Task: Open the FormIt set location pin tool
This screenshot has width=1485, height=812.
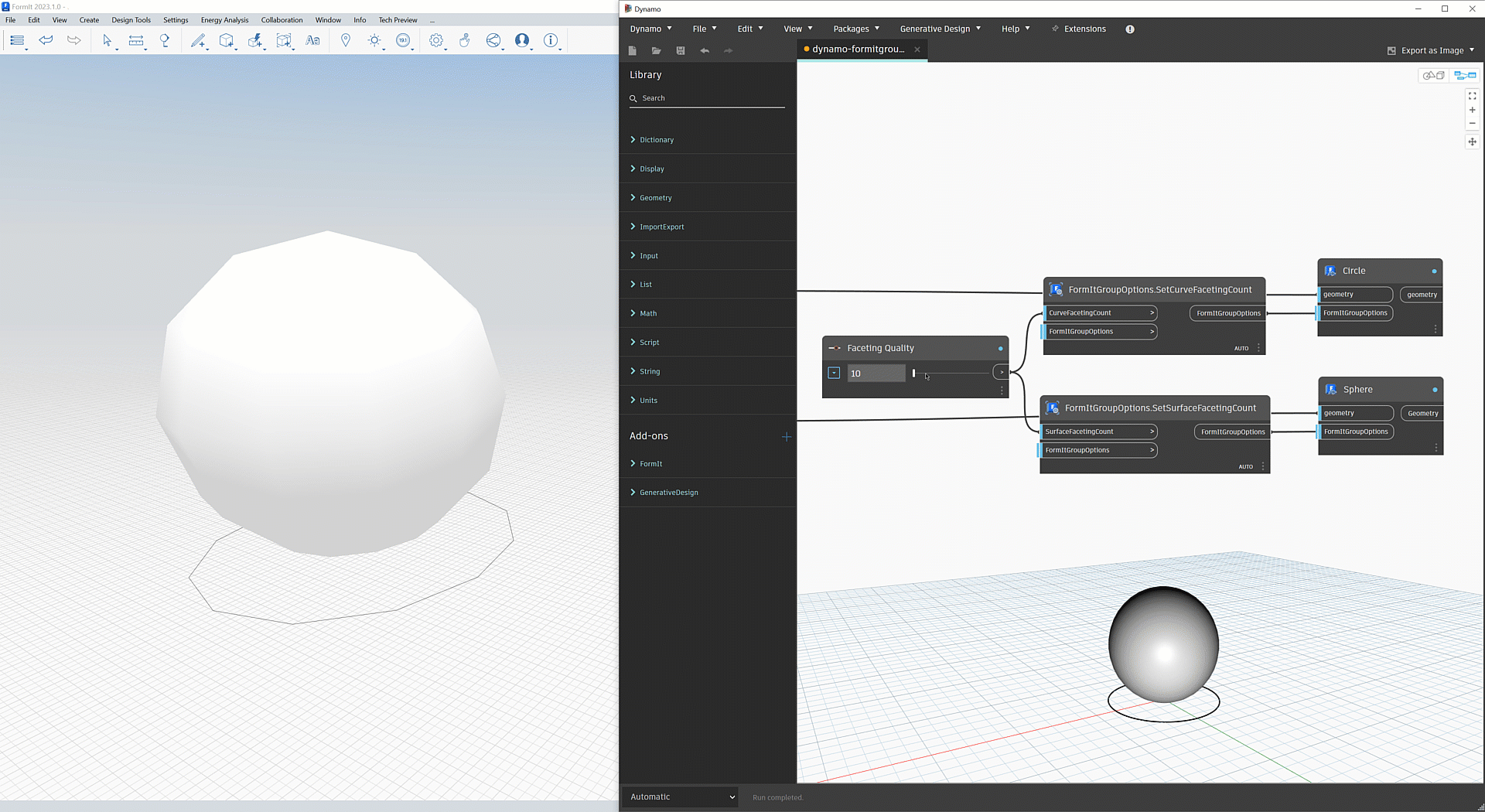Action: click(346, 40)
